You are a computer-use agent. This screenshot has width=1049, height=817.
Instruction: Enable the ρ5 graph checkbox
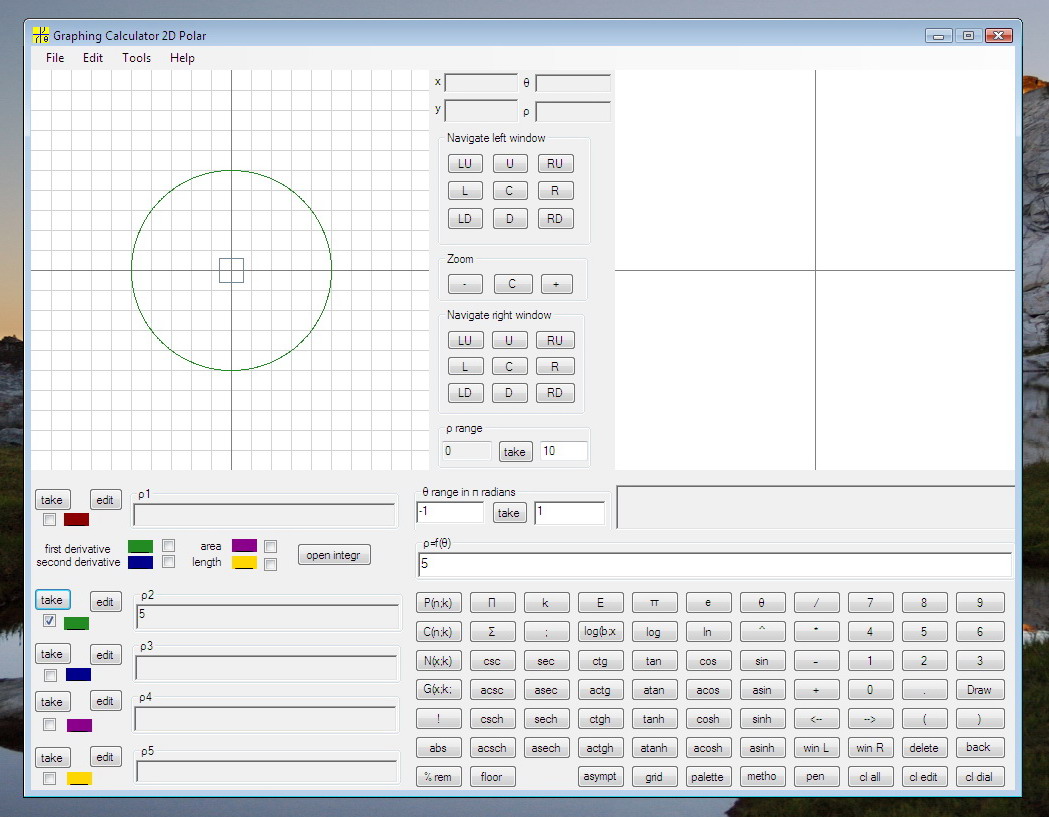click(x=50, y=778)
